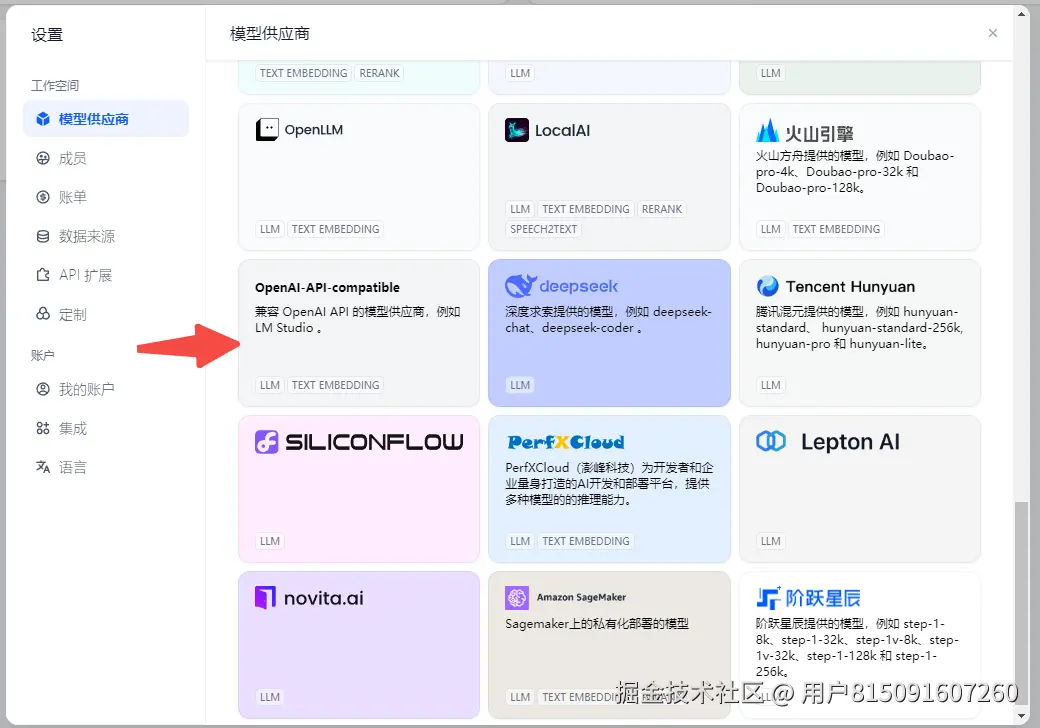Image resolution: width=1040 pixels, height=728 pixels.
Task: Go to 账单 settings page
Action: pyautogui.click(x=106, y=197)
